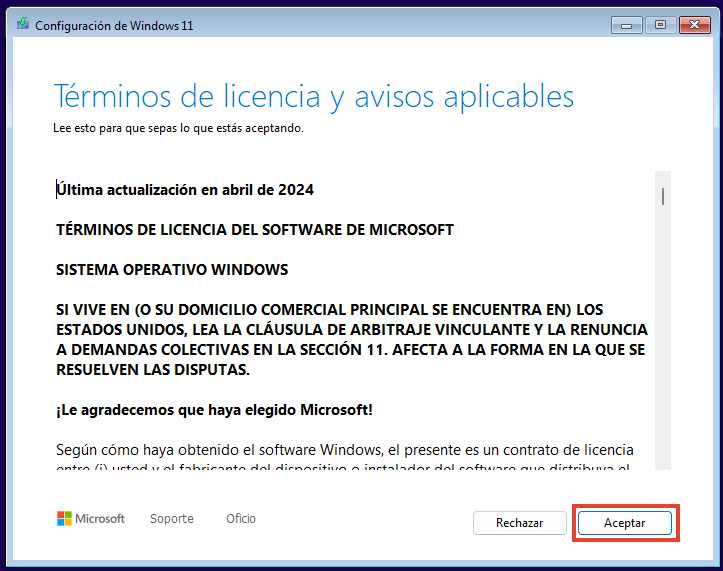Image resolution: width=723 pixels, height=571 pixels.
Task: Click the "Términos de licencia y avisos aplicables" heading
Action: 313,96
